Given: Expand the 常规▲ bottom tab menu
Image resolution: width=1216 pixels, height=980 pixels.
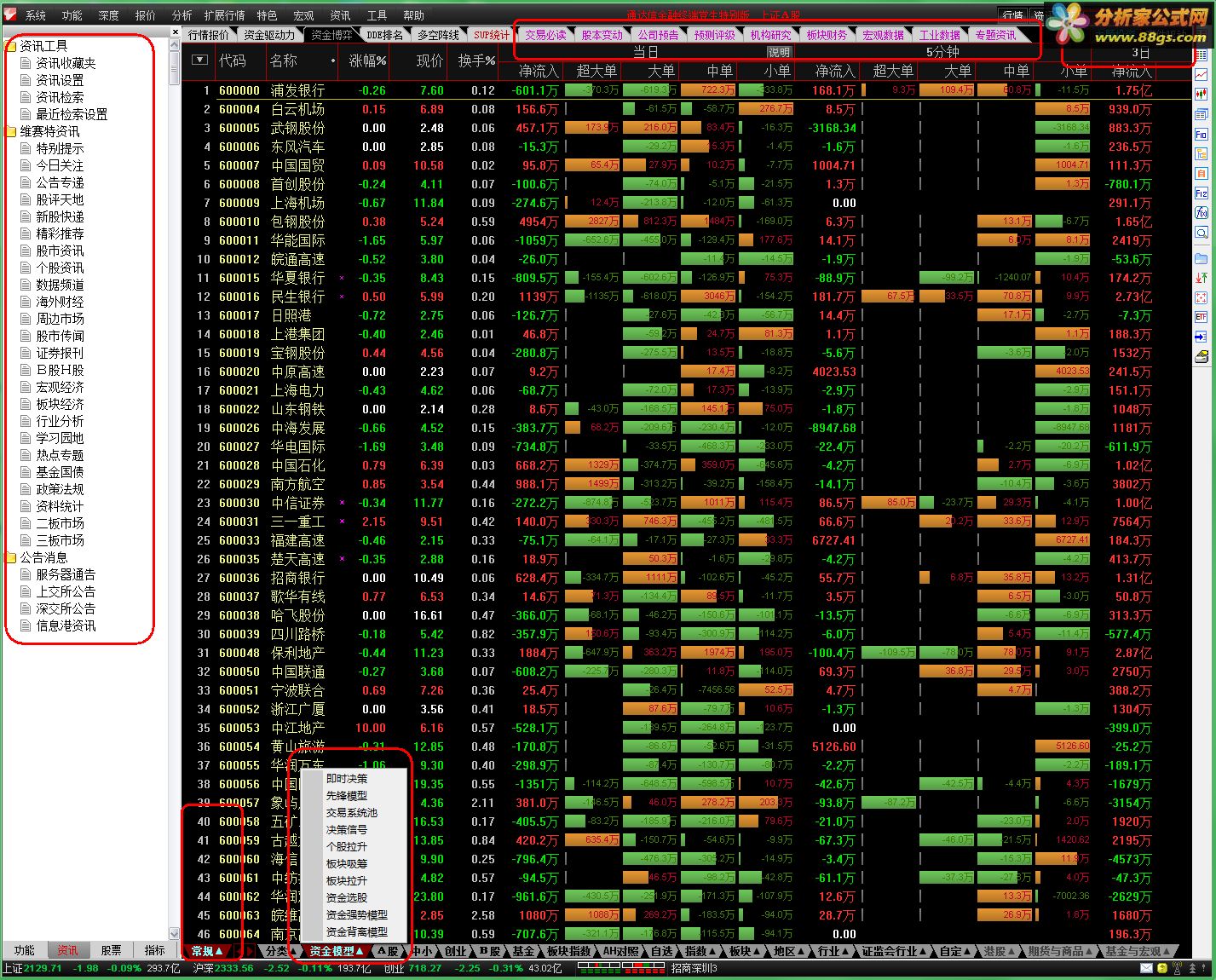Looking at the screenshot, I should tap(207, 951).
